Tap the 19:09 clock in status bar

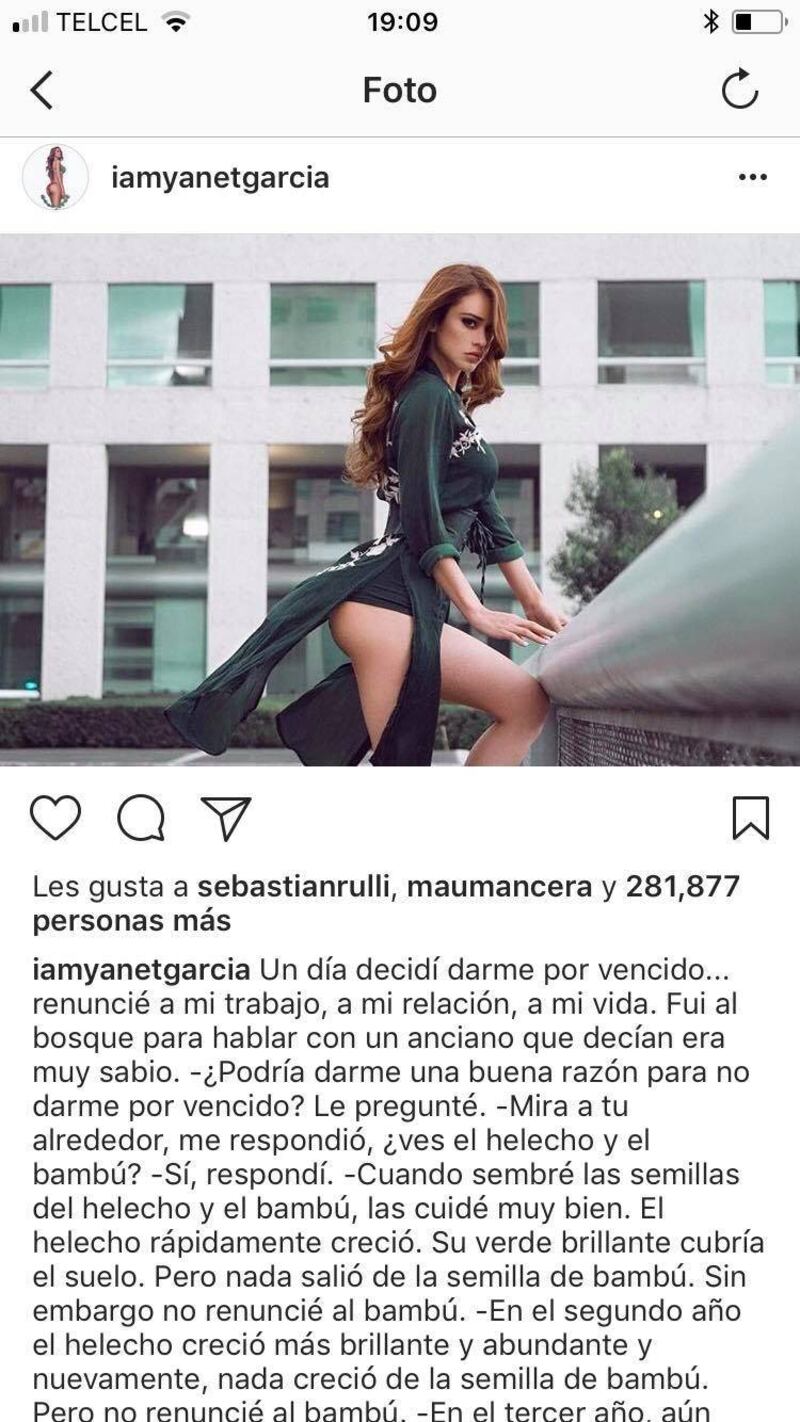(x=402, y=22)
